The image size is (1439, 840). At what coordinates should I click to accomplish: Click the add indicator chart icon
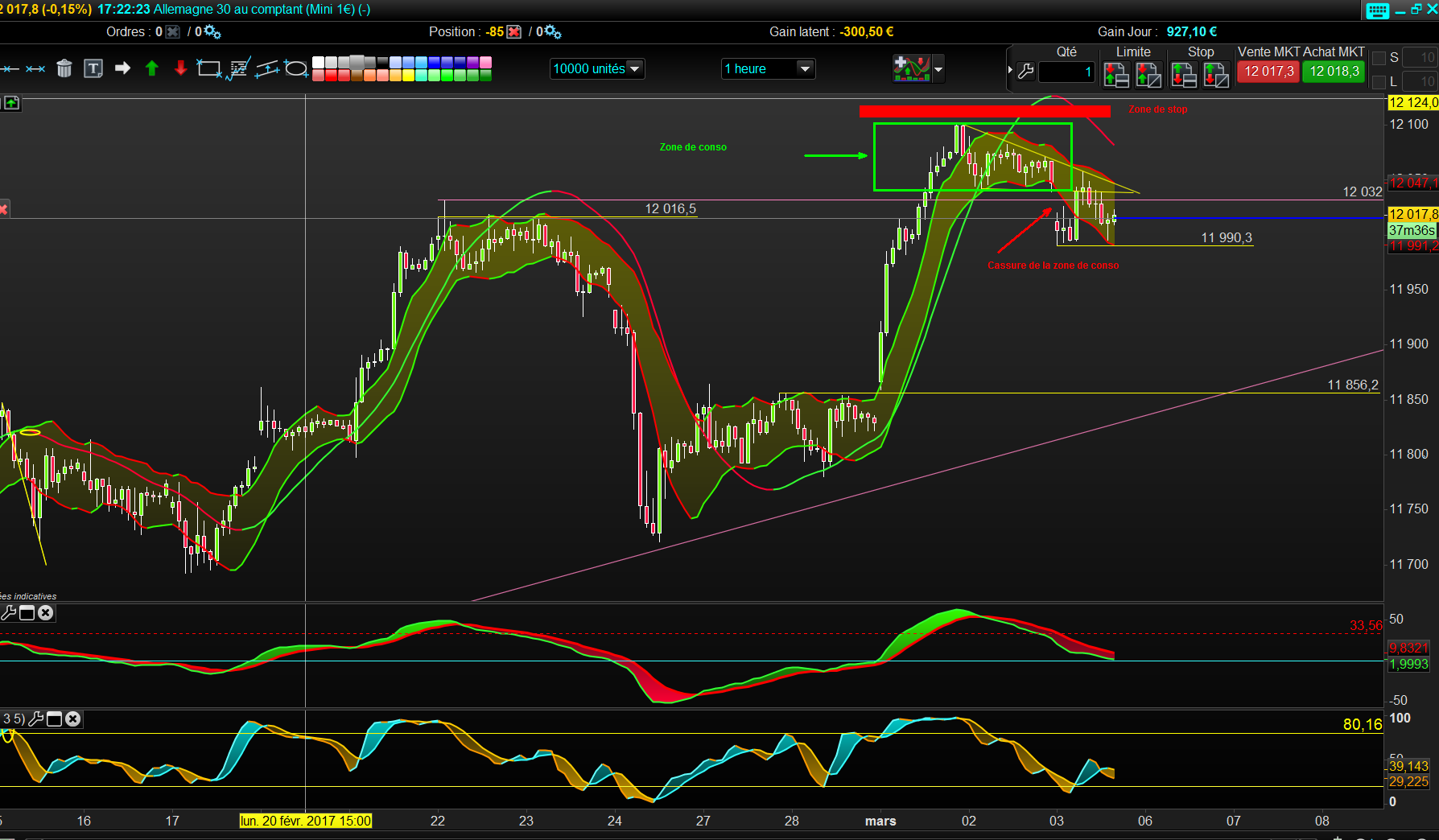coord(911,68)
